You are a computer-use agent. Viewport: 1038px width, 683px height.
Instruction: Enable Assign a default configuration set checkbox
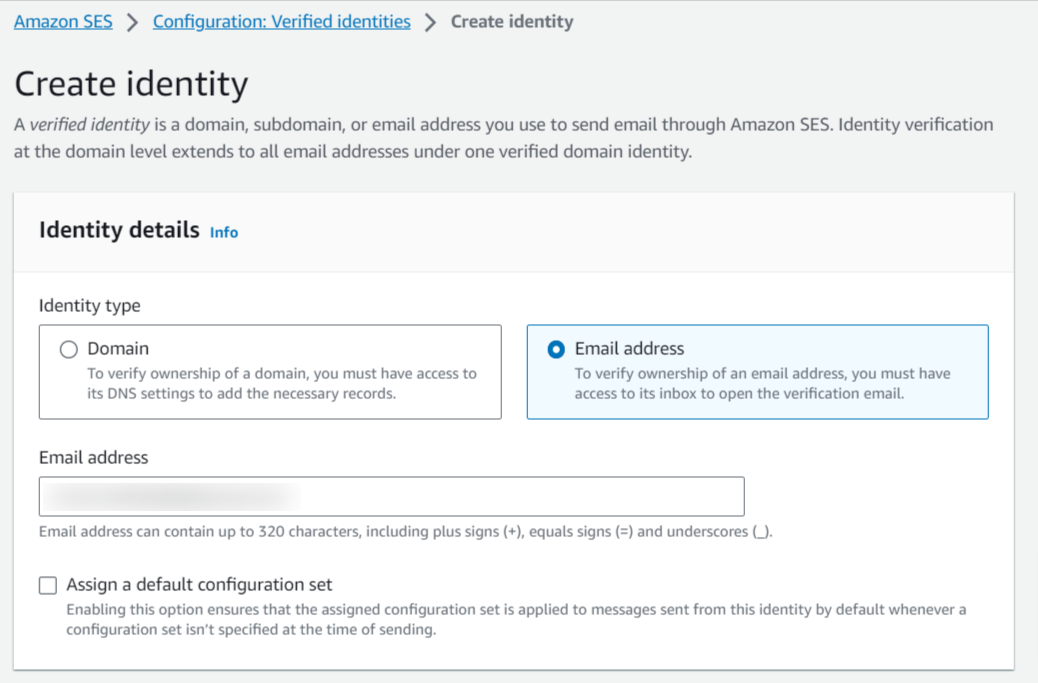click(48, 585)
